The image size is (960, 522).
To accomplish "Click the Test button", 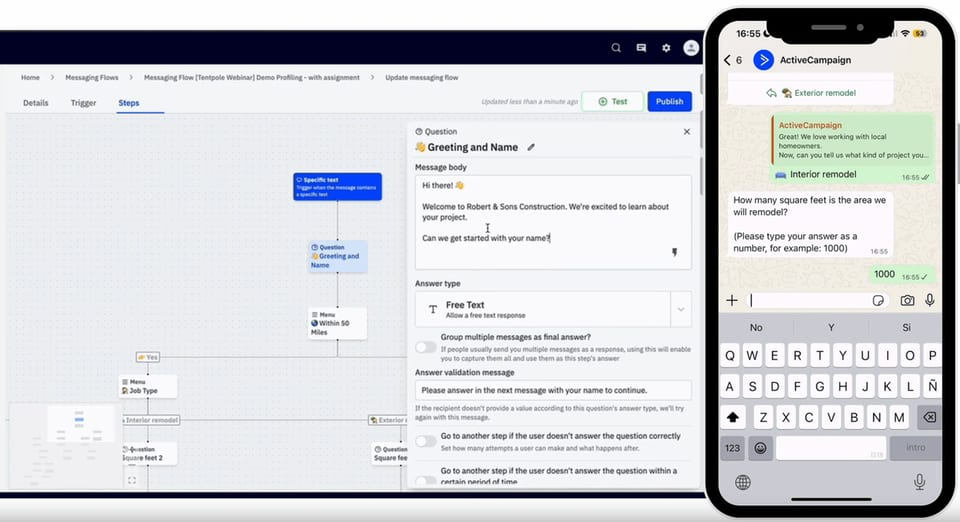I will click(612, 102).
